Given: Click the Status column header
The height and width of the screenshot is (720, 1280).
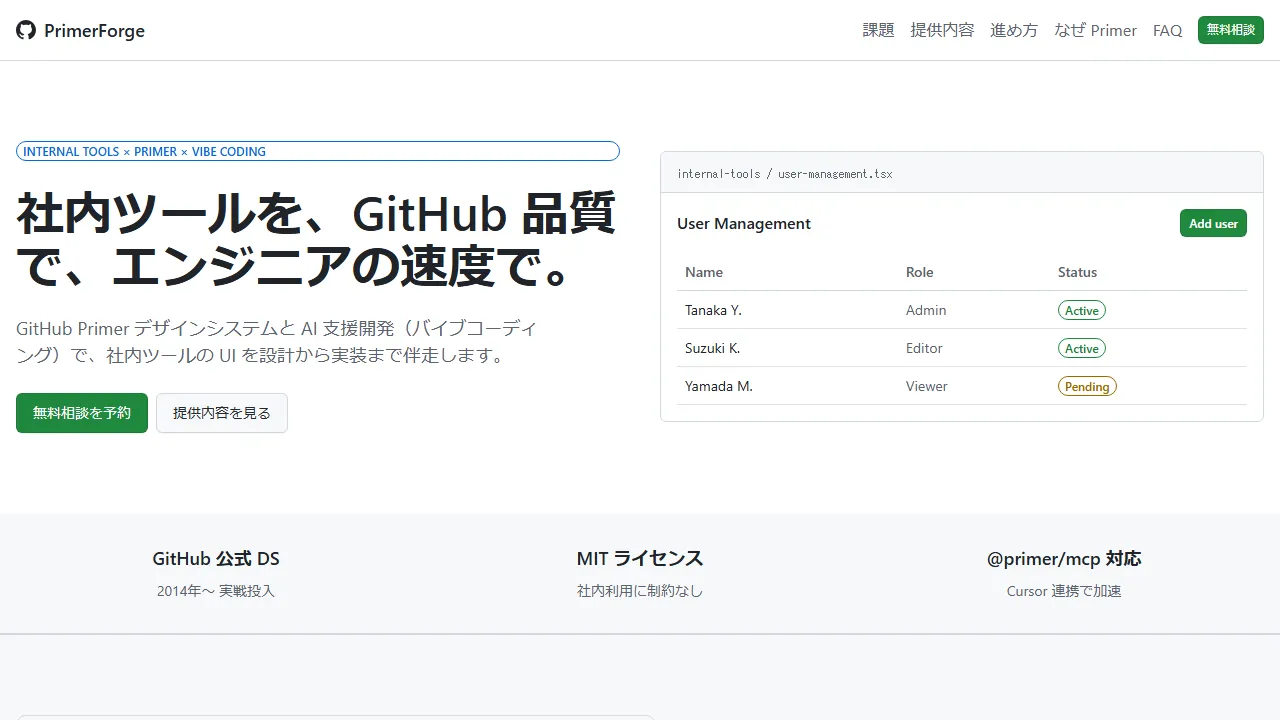Looking at the screenshot, I should pyautogui.click(x=1077, y=272).
